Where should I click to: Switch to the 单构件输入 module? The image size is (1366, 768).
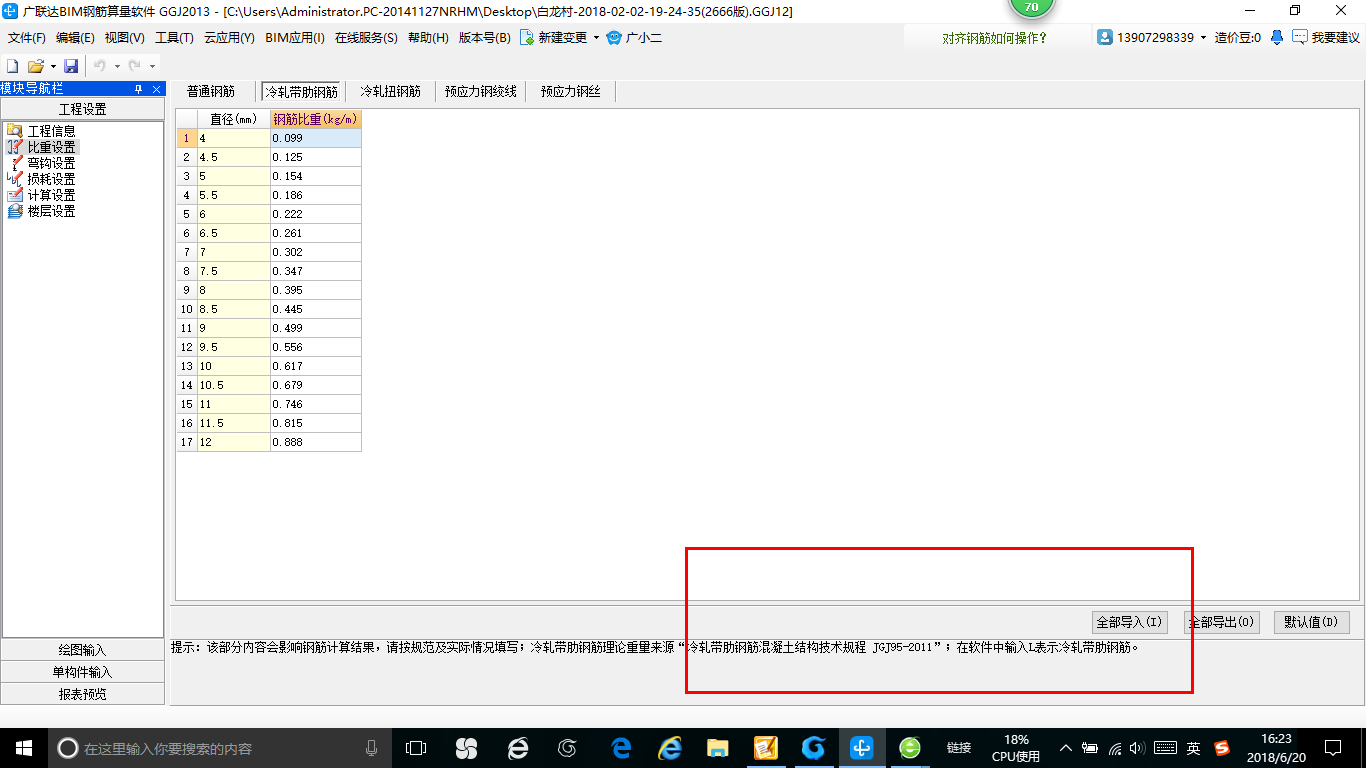coord(82,672)
